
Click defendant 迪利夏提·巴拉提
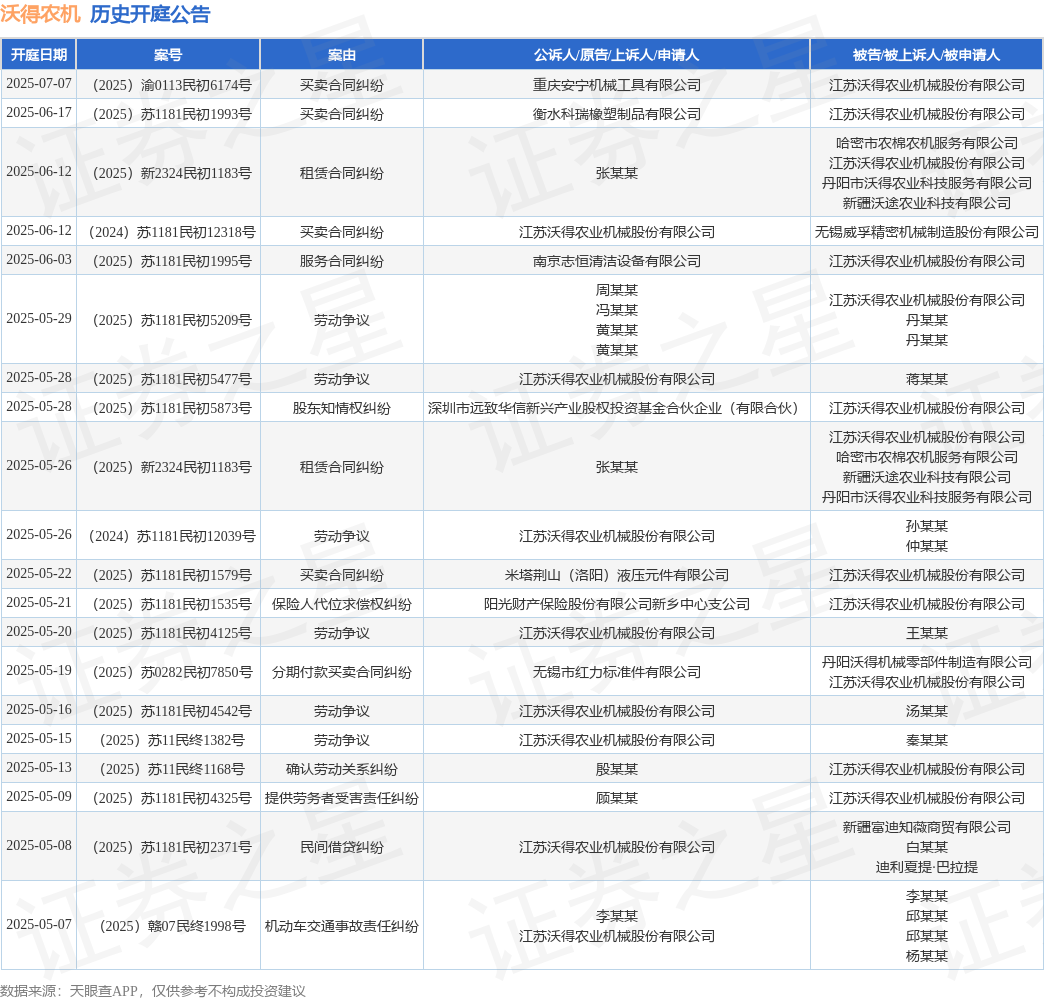926,868
